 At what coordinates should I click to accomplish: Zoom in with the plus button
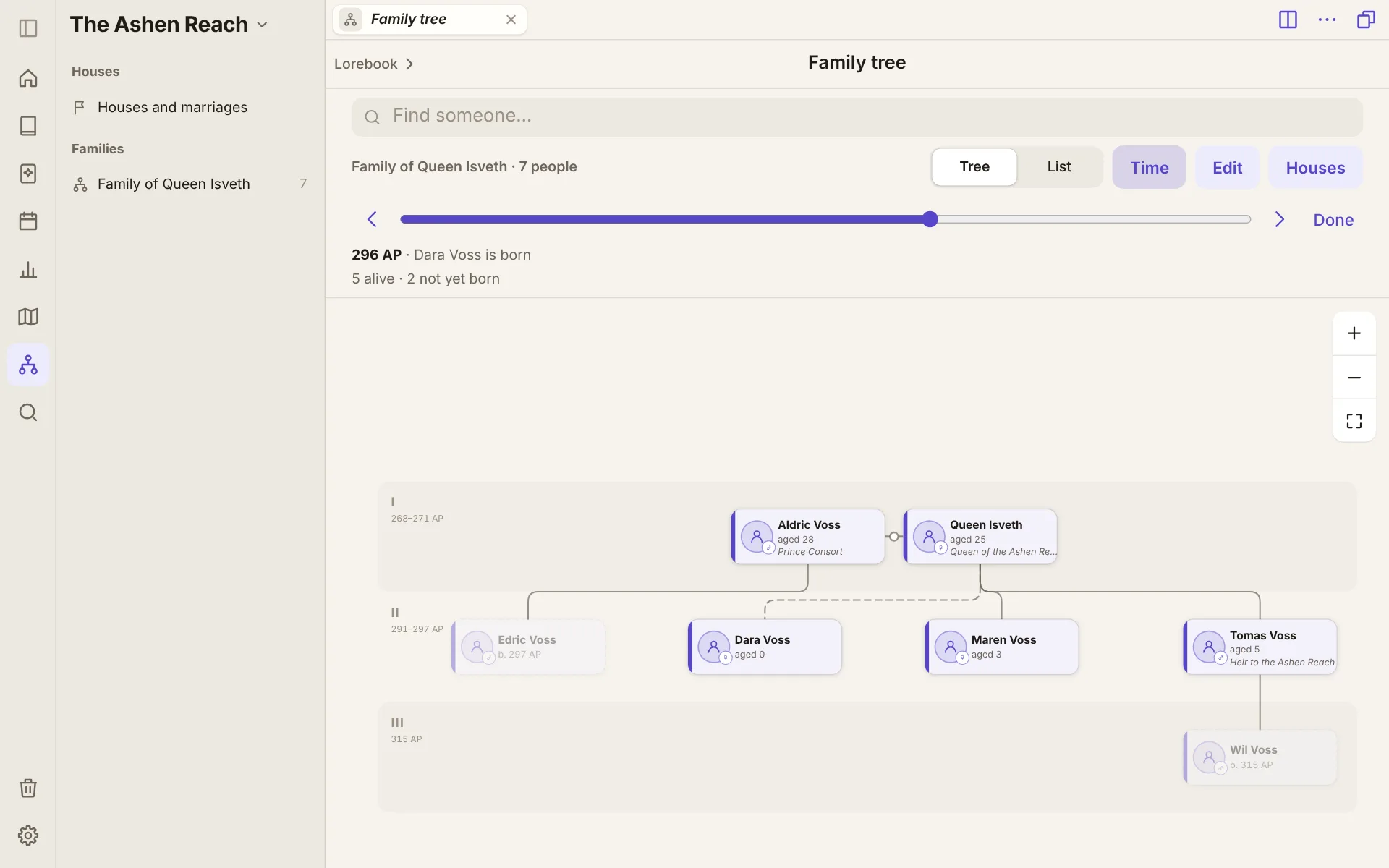1354,333
